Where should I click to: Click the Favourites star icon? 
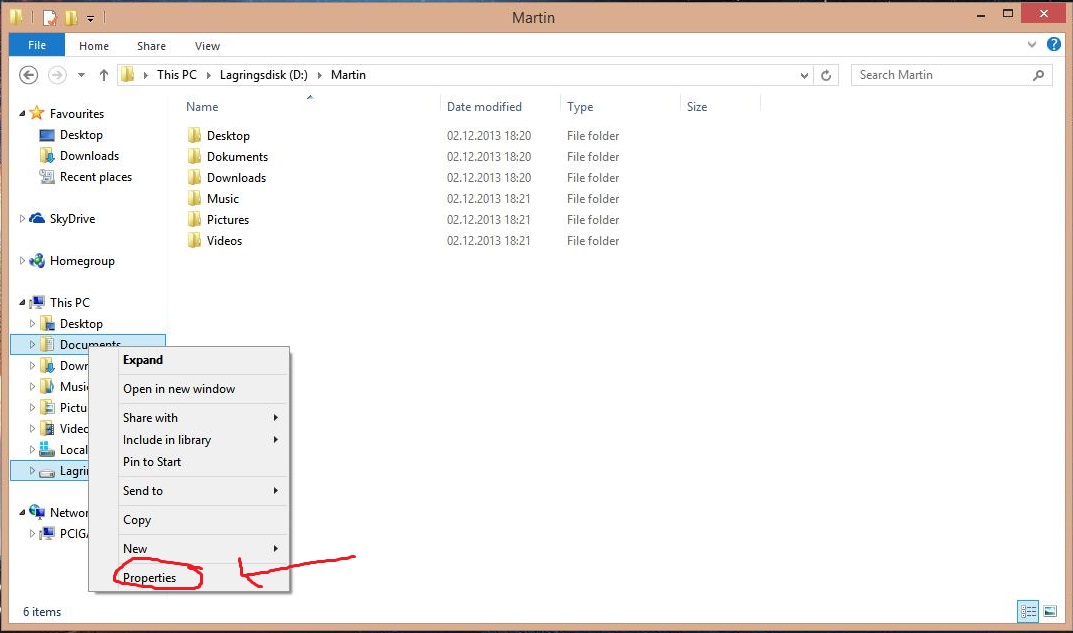(x=37, y=113)
